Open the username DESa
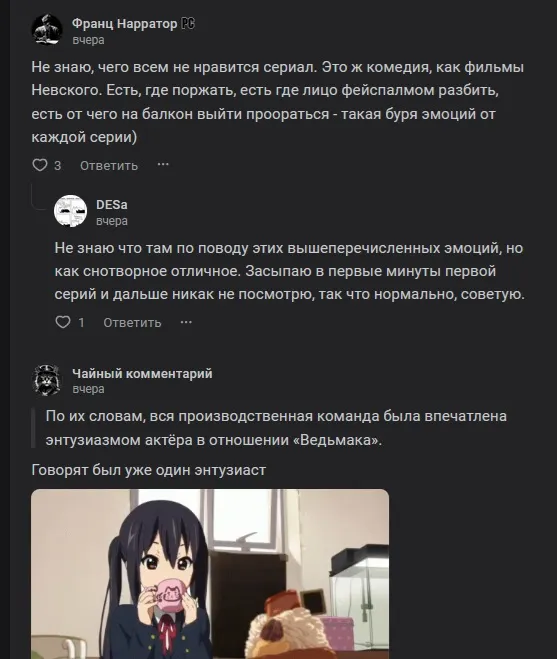The width and height of the screenshot is (557, 659). tap(112, 205)
